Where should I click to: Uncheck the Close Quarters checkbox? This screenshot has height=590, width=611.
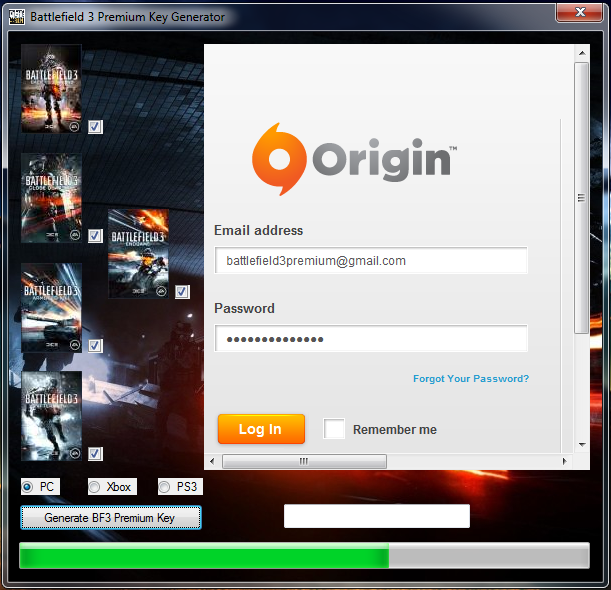pyautogui.click(x=95, y=236)
